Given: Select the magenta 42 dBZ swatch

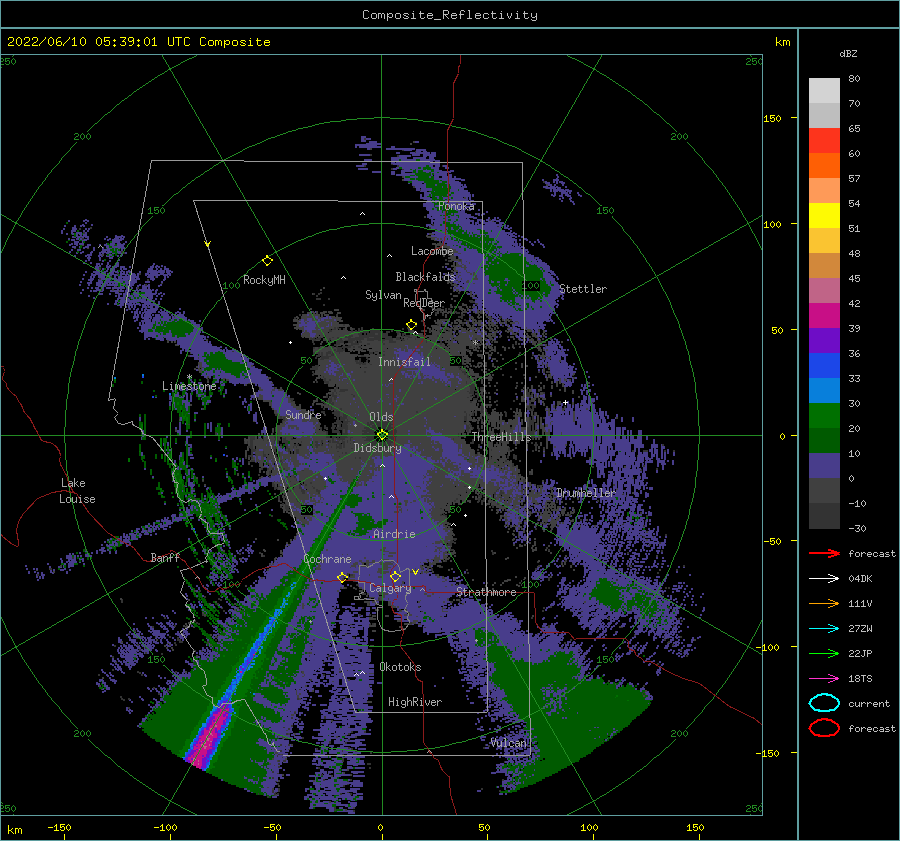Looking at the screenshot, I should coord(824,315).
